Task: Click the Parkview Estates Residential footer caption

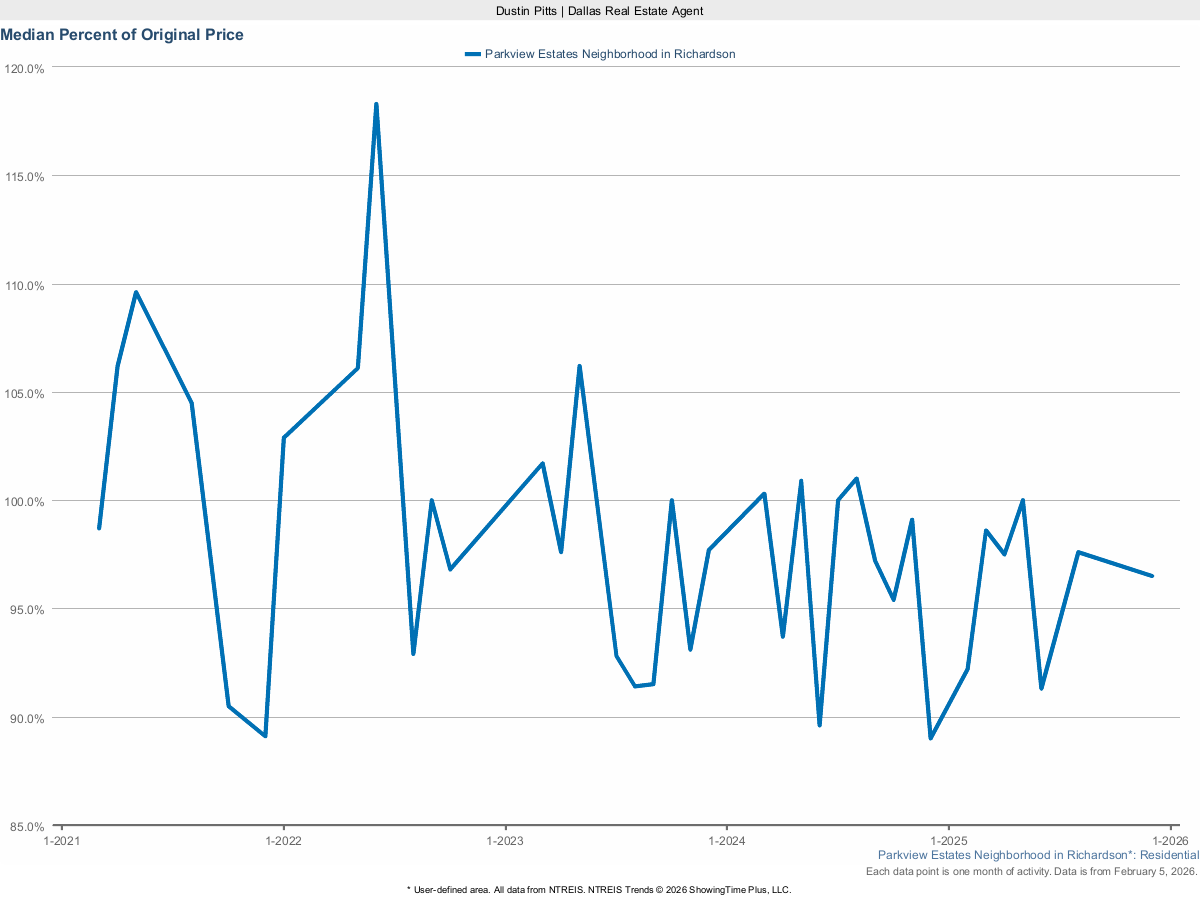Action: tap(1037, 856)
